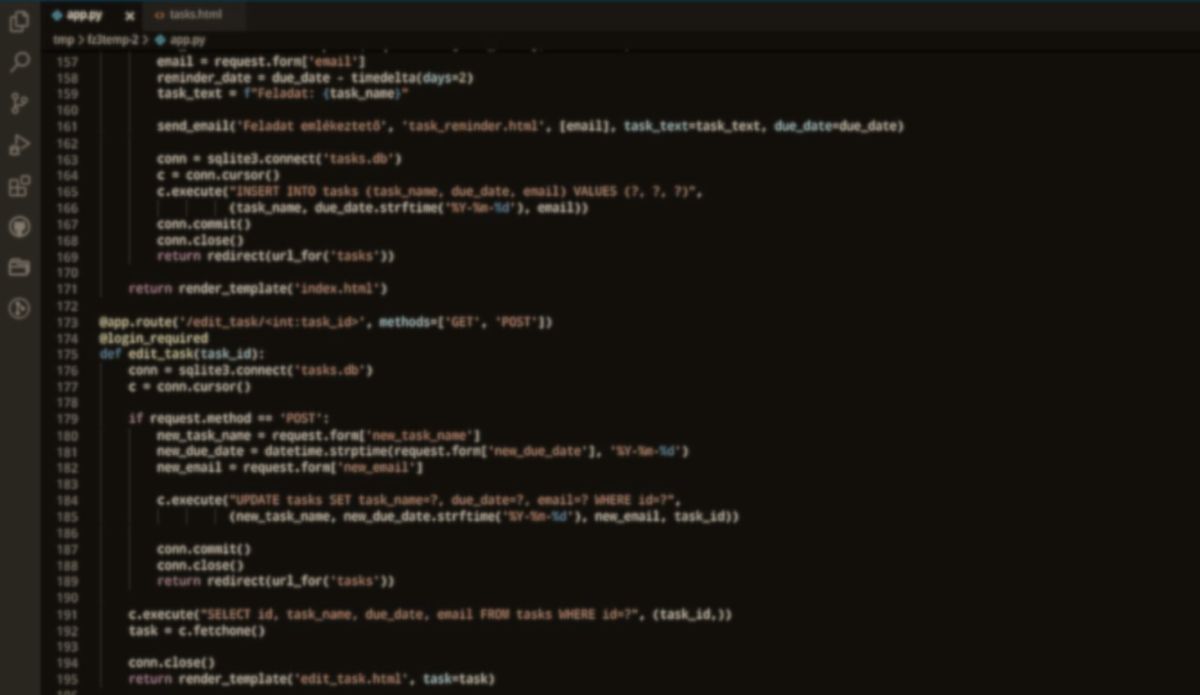Click line number 179 in the gutter
The width and height of the screenshot is (1200, 695).
67,419
